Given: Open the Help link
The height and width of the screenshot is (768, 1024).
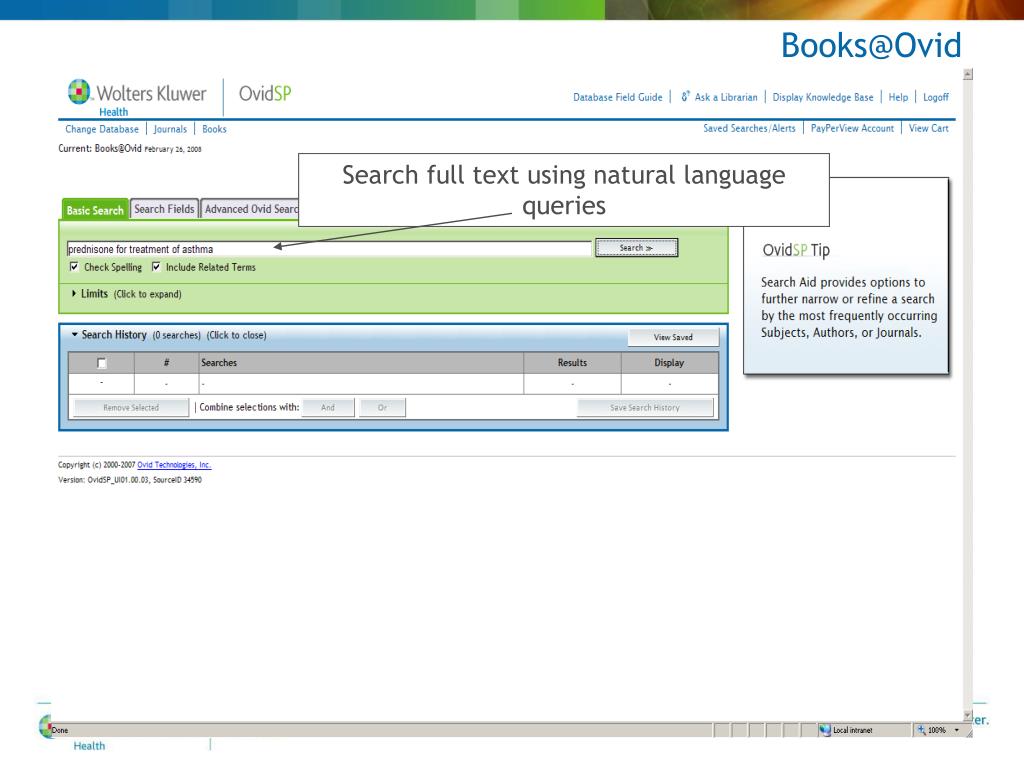Looking at the screenshot, I should (898, 97).
